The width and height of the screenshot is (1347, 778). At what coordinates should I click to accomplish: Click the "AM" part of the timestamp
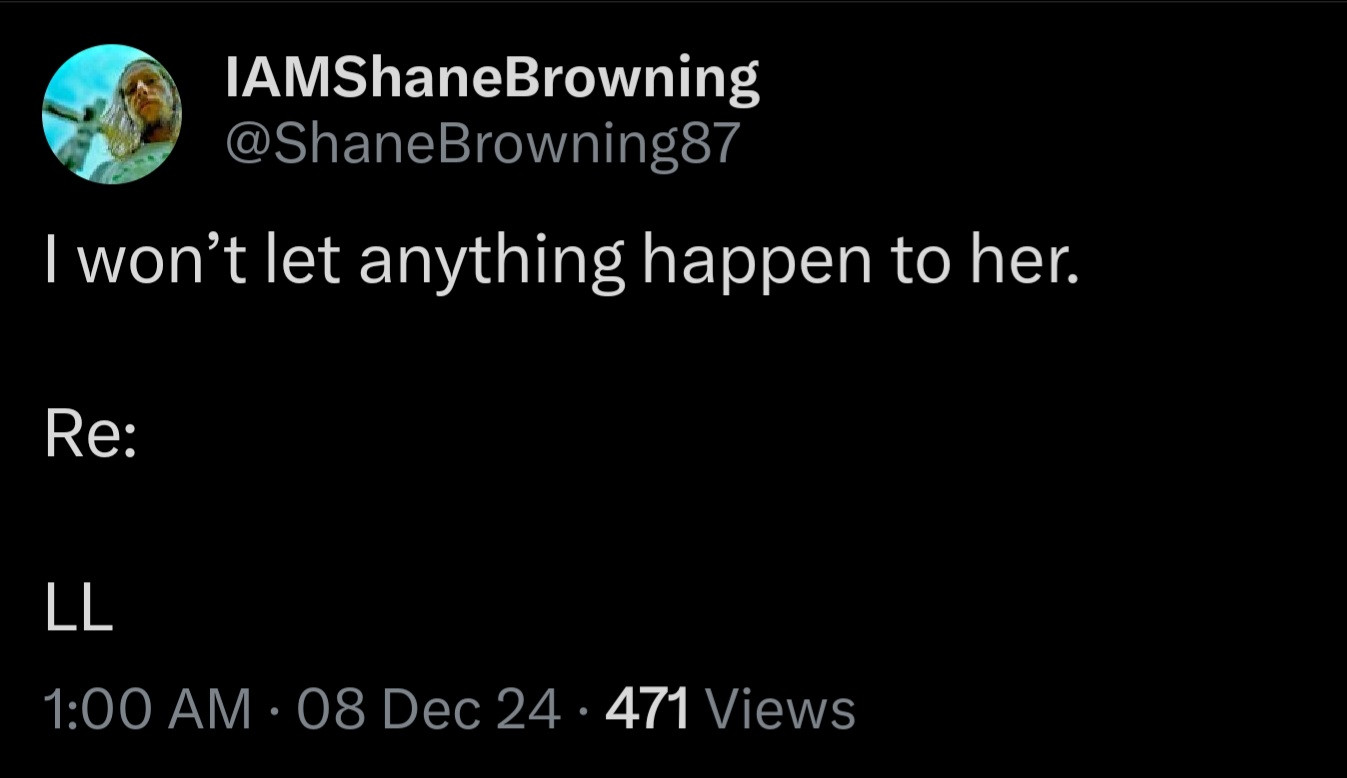coord(212,709)
